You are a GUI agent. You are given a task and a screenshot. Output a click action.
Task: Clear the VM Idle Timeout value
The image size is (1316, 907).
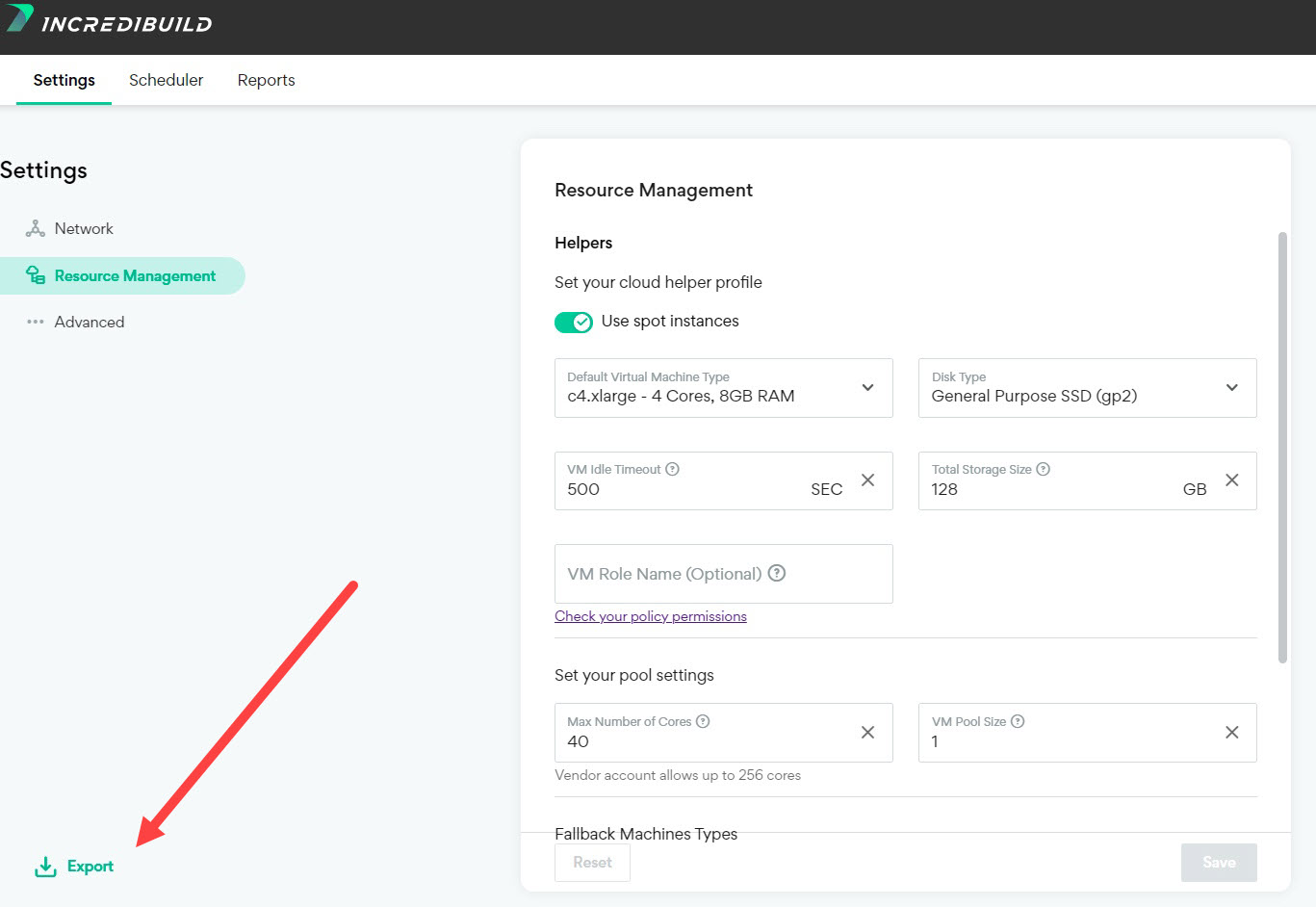click(867, 479)
